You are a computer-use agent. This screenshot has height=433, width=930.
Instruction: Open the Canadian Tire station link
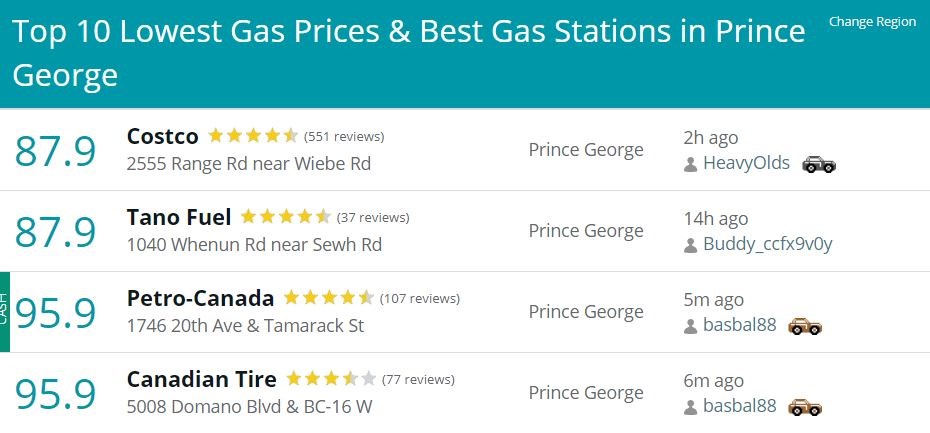click(202, 380)
